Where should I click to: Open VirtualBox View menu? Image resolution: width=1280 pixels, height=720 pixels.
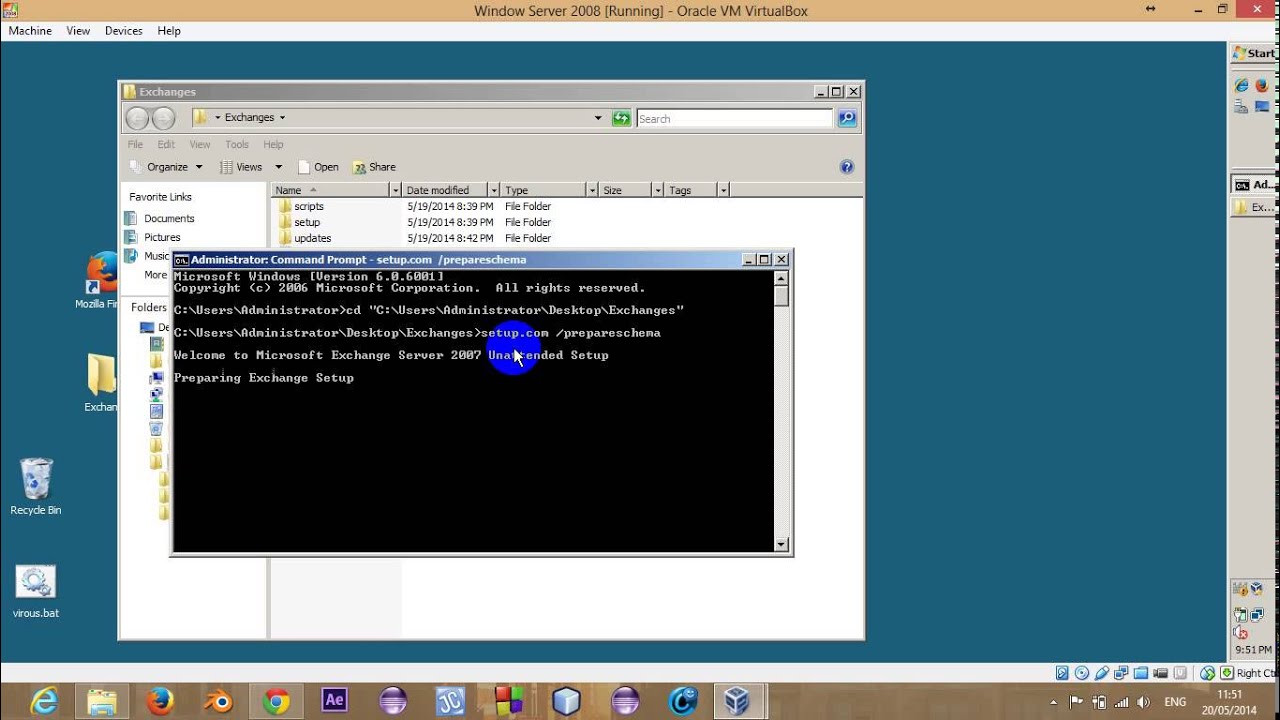point(78,31)
